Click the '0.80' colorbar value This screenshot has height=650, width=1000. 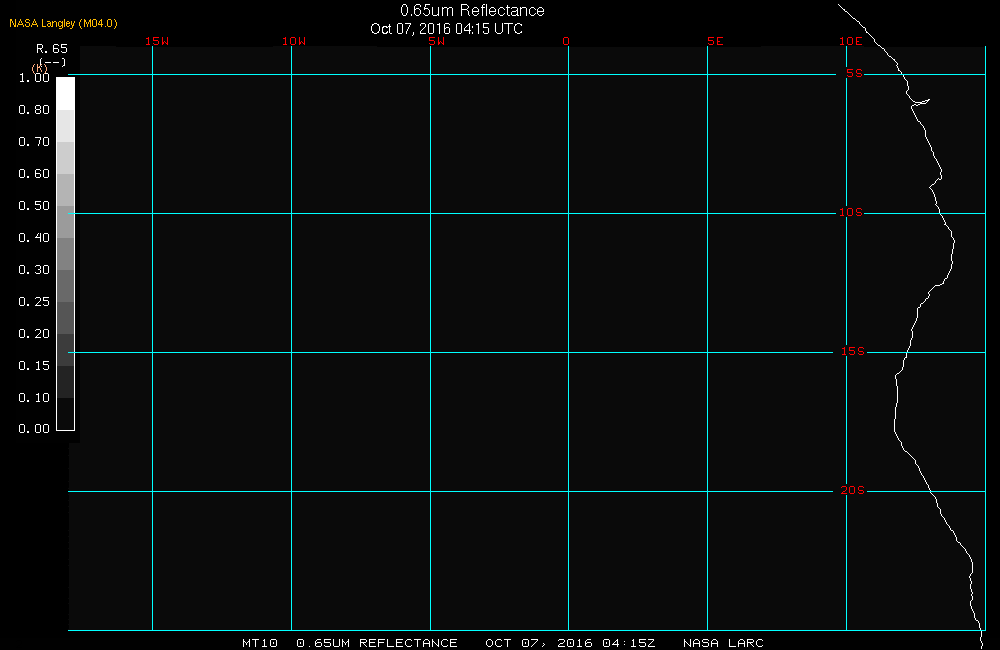34,110
